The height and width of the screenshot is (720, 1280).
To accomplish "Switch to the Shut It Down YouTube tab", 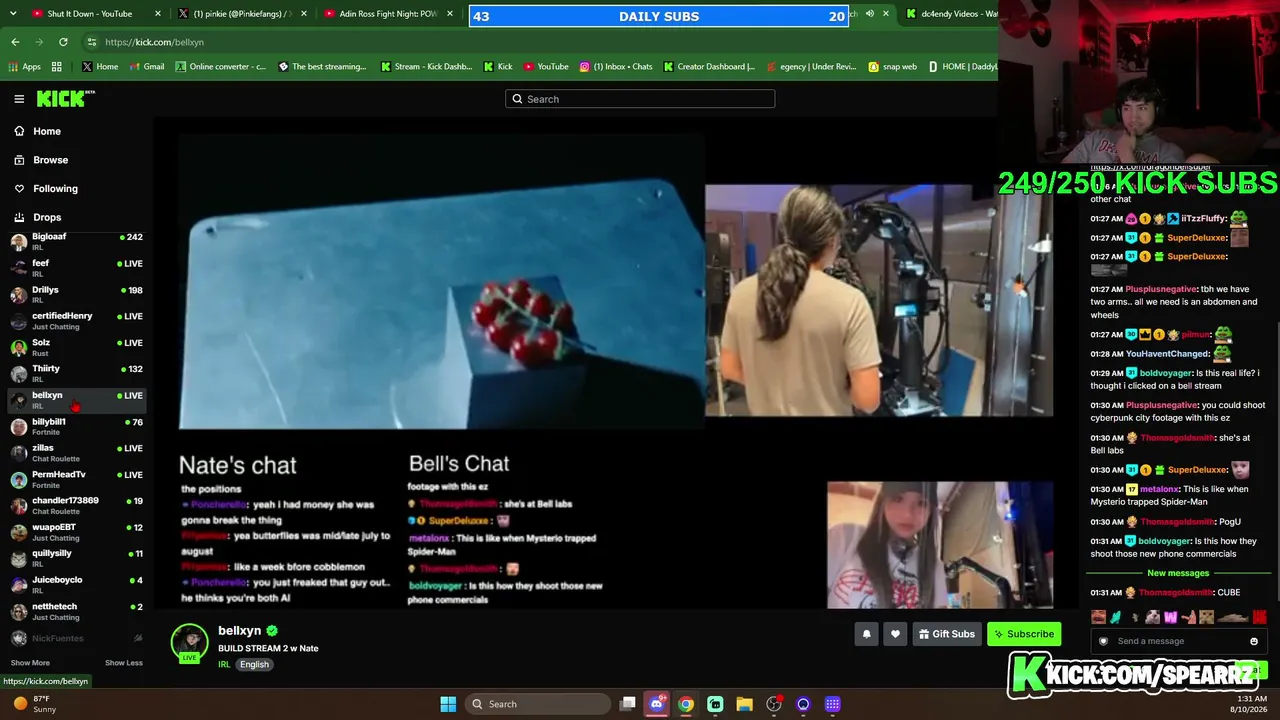I will (x=90, y=14).
